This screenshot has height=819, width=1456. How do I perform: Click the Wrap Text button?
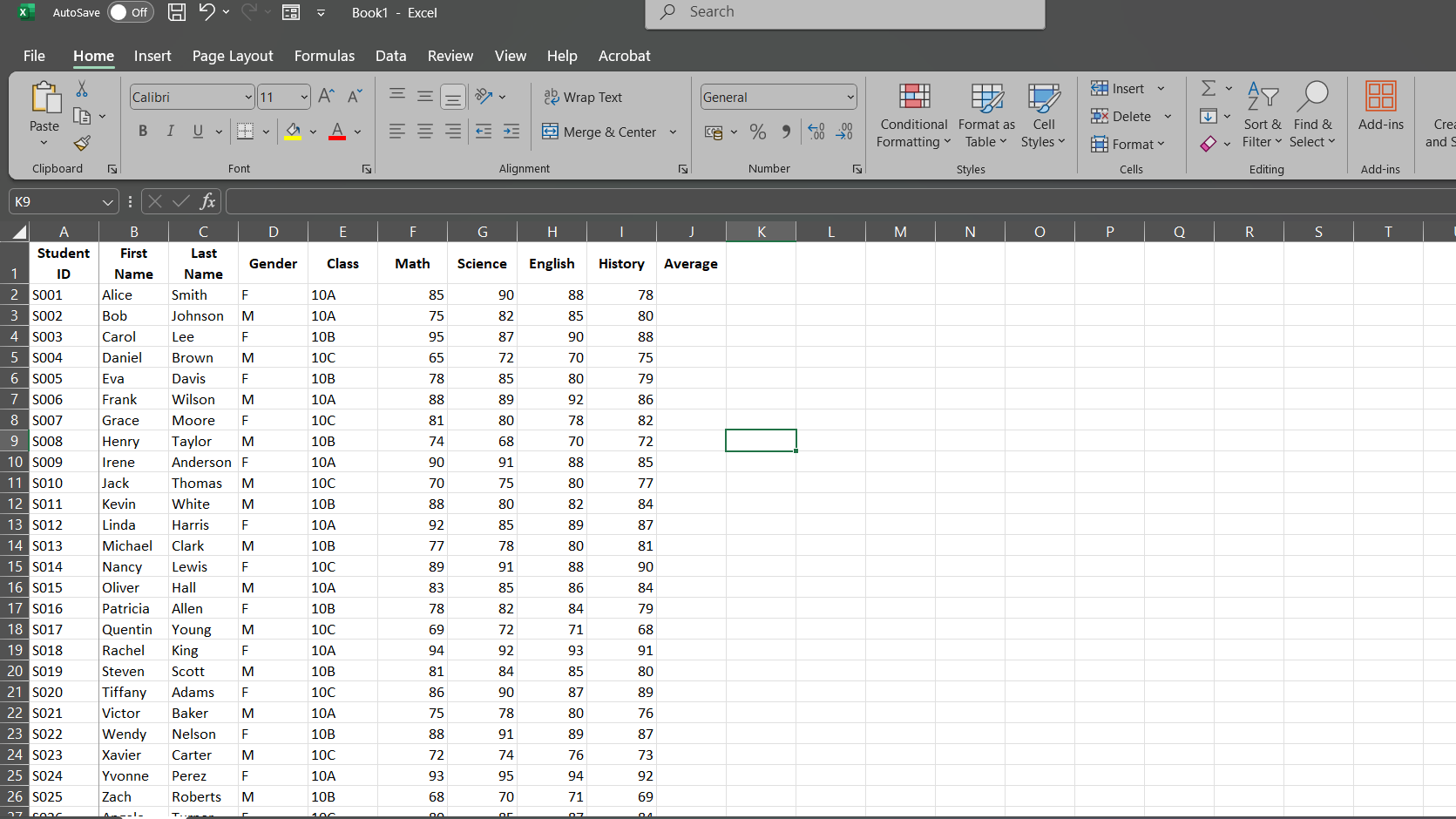coord(583,97)
